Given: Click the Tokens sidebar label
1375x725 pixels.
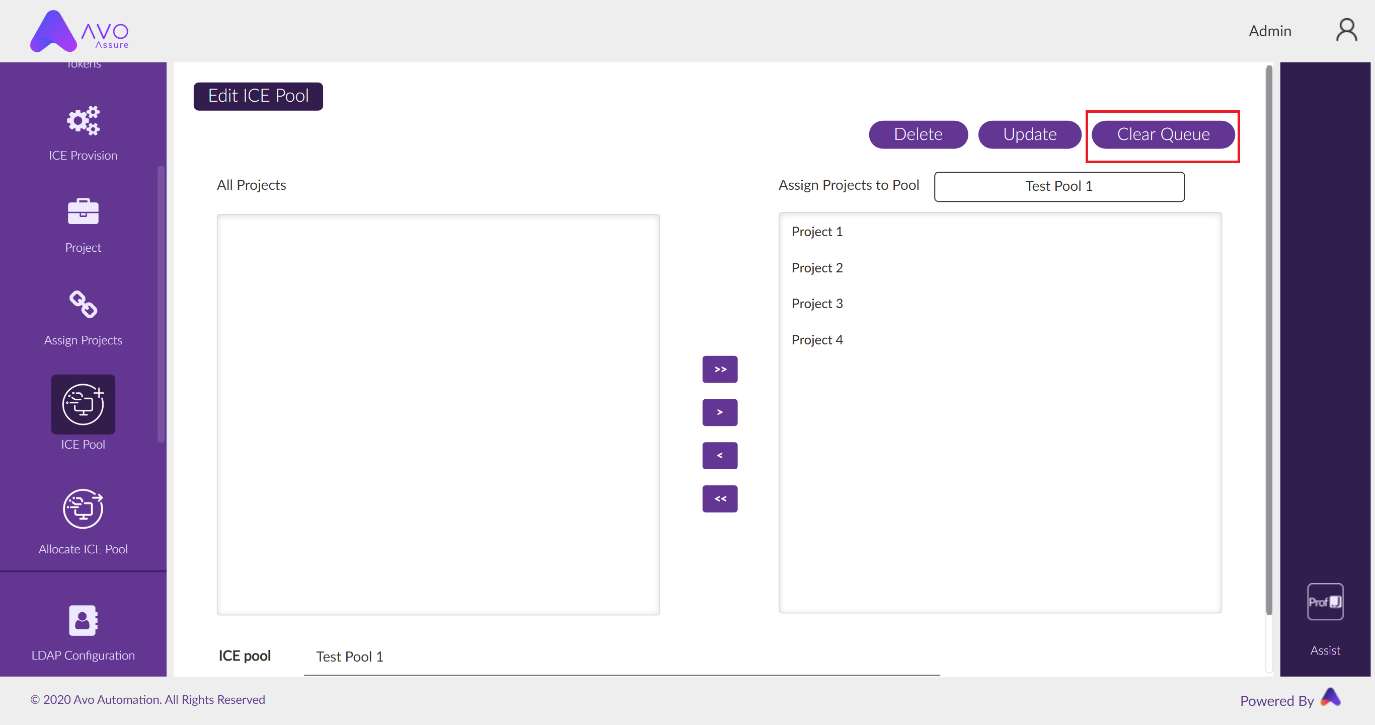Looking at the screenshot, I should 83,65.
